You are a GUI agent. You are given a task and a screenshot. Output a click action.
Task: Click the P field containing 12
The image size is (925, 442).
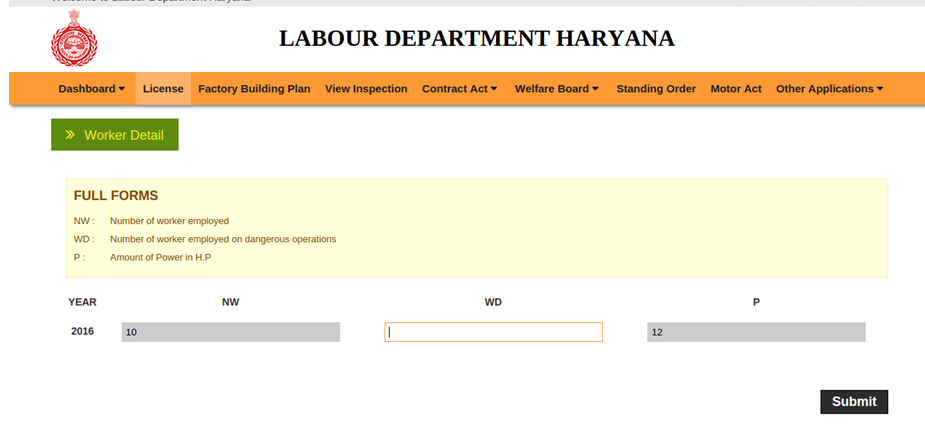click(756, 332)
